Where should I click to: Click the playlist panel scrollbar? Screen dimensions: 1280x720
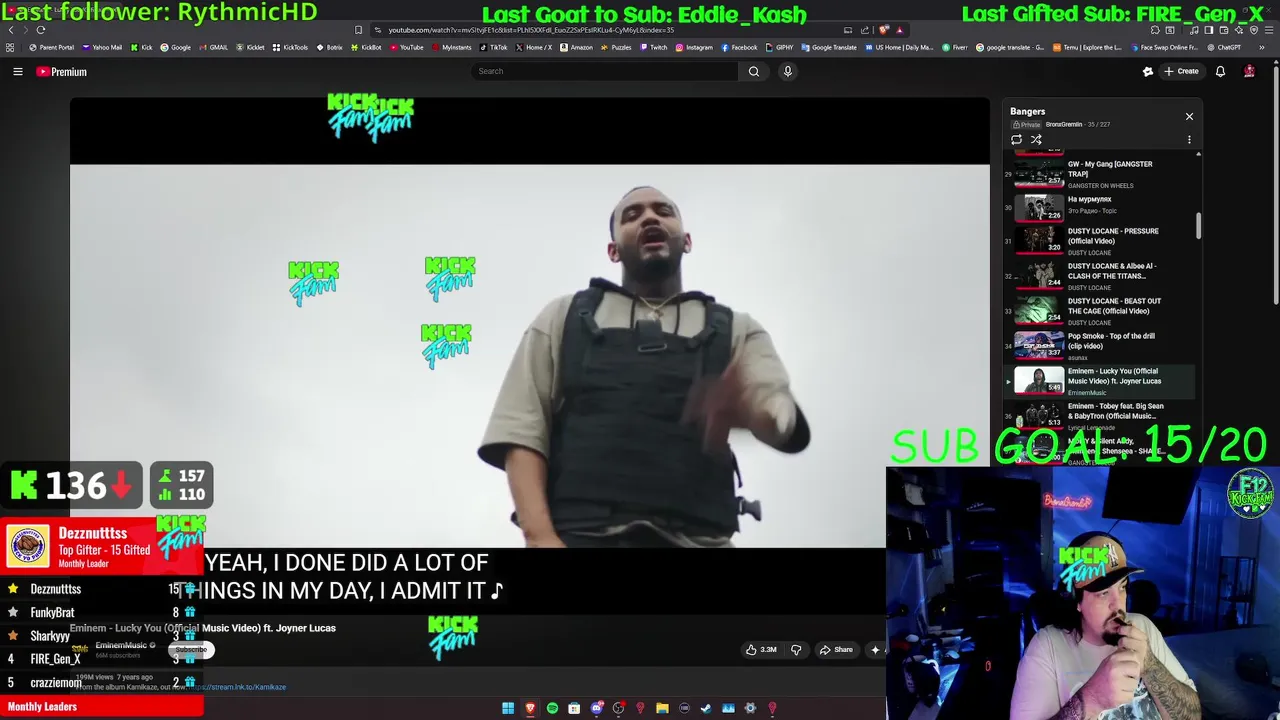tap(1198, 227)
